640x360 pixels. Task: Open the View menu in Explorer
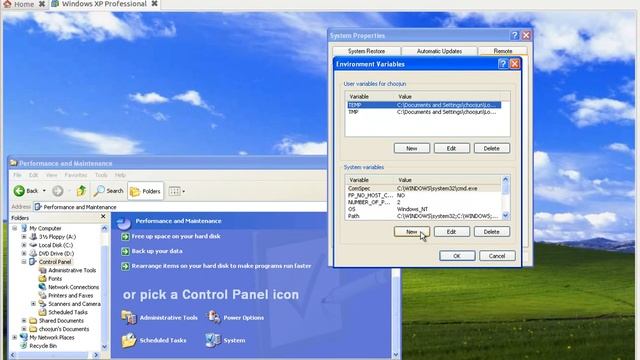[x=51, y=175]
